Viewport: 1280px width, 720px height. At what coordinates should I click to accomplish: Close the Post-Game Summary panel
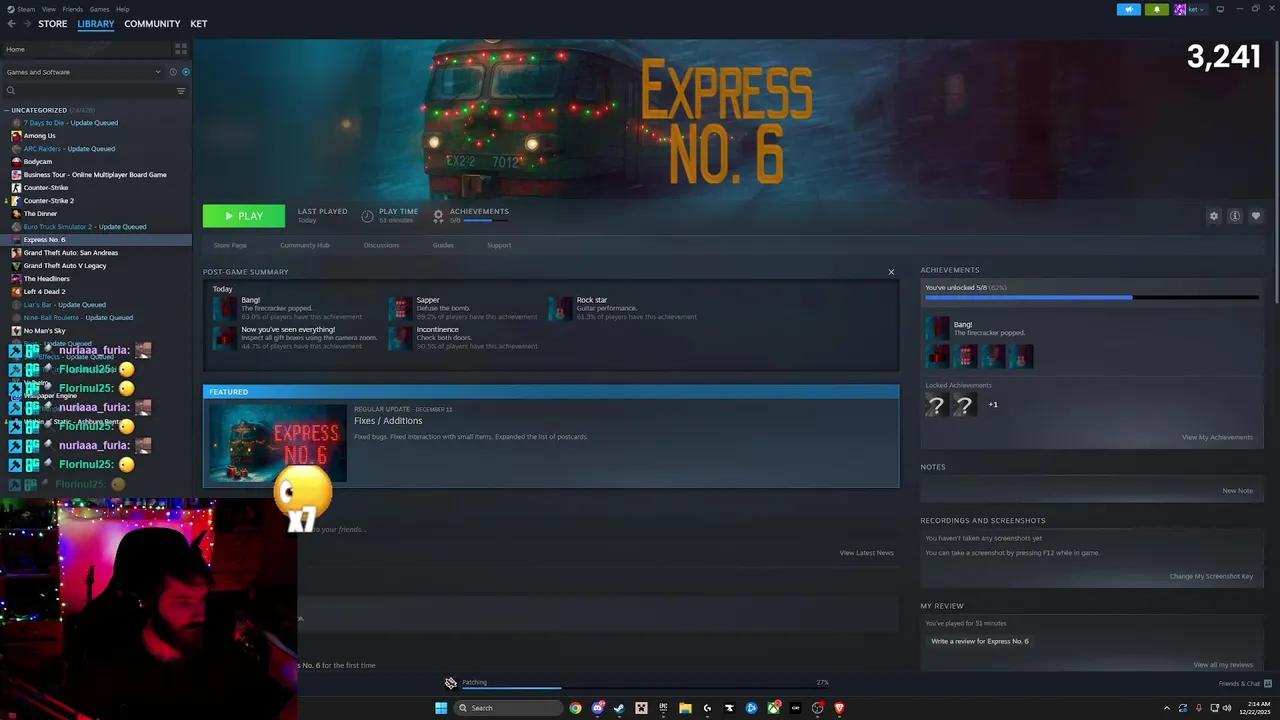(891, 272)
